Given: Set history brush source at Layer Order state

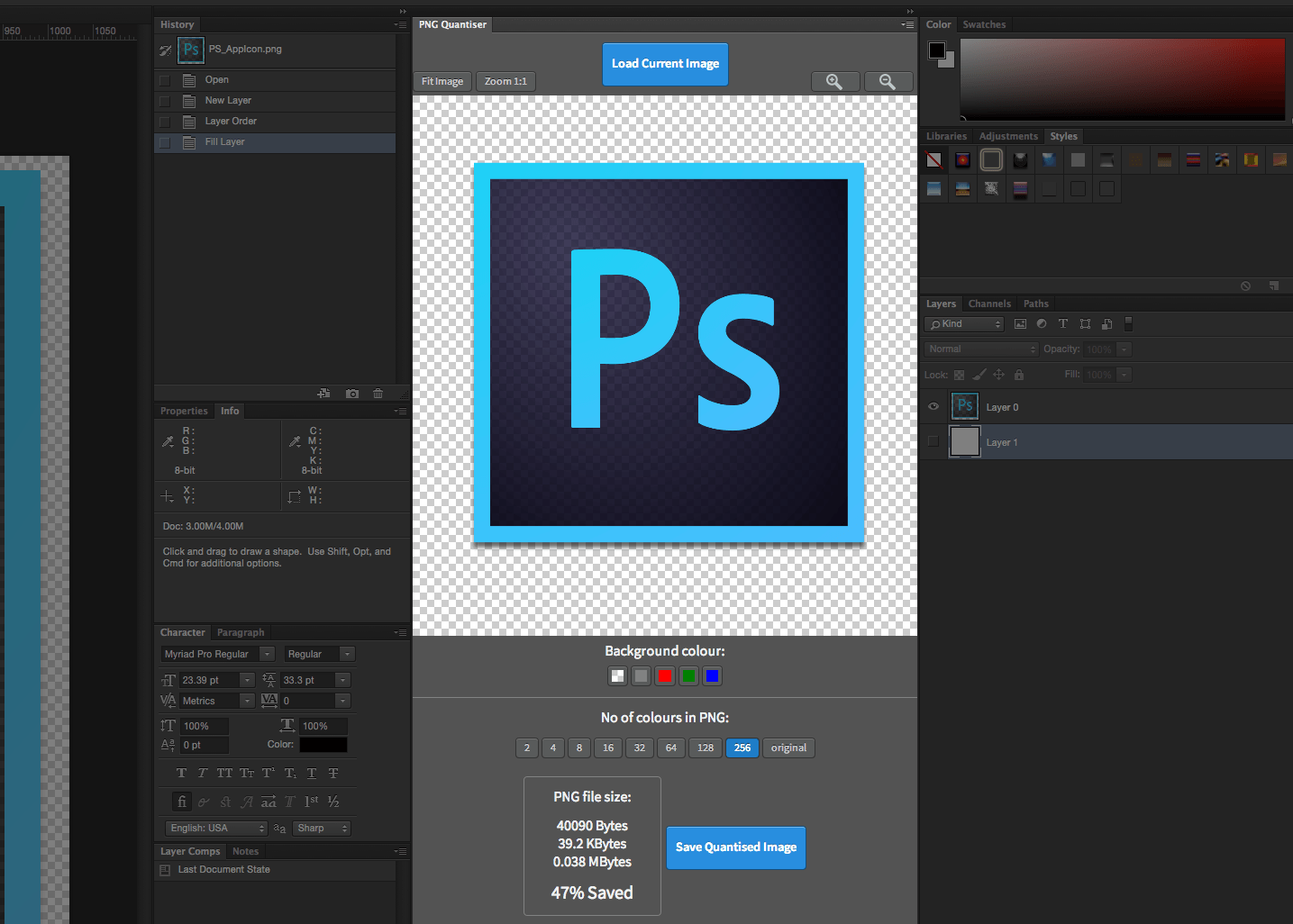Looking at the screenshot, I should [164, 122].
